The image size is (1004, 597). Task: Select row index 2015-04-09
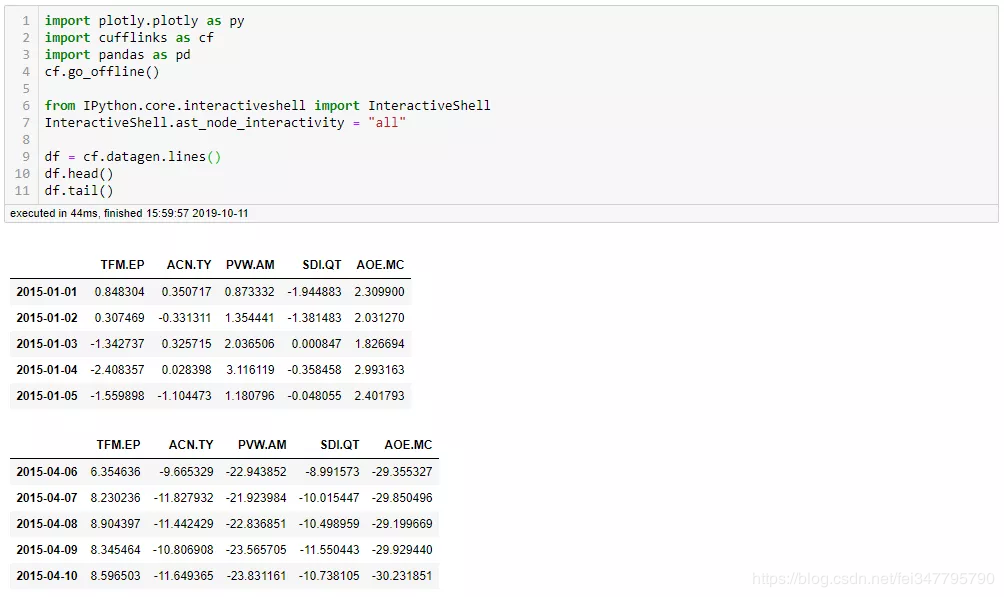pyautogui.click(x=47, y=550)
